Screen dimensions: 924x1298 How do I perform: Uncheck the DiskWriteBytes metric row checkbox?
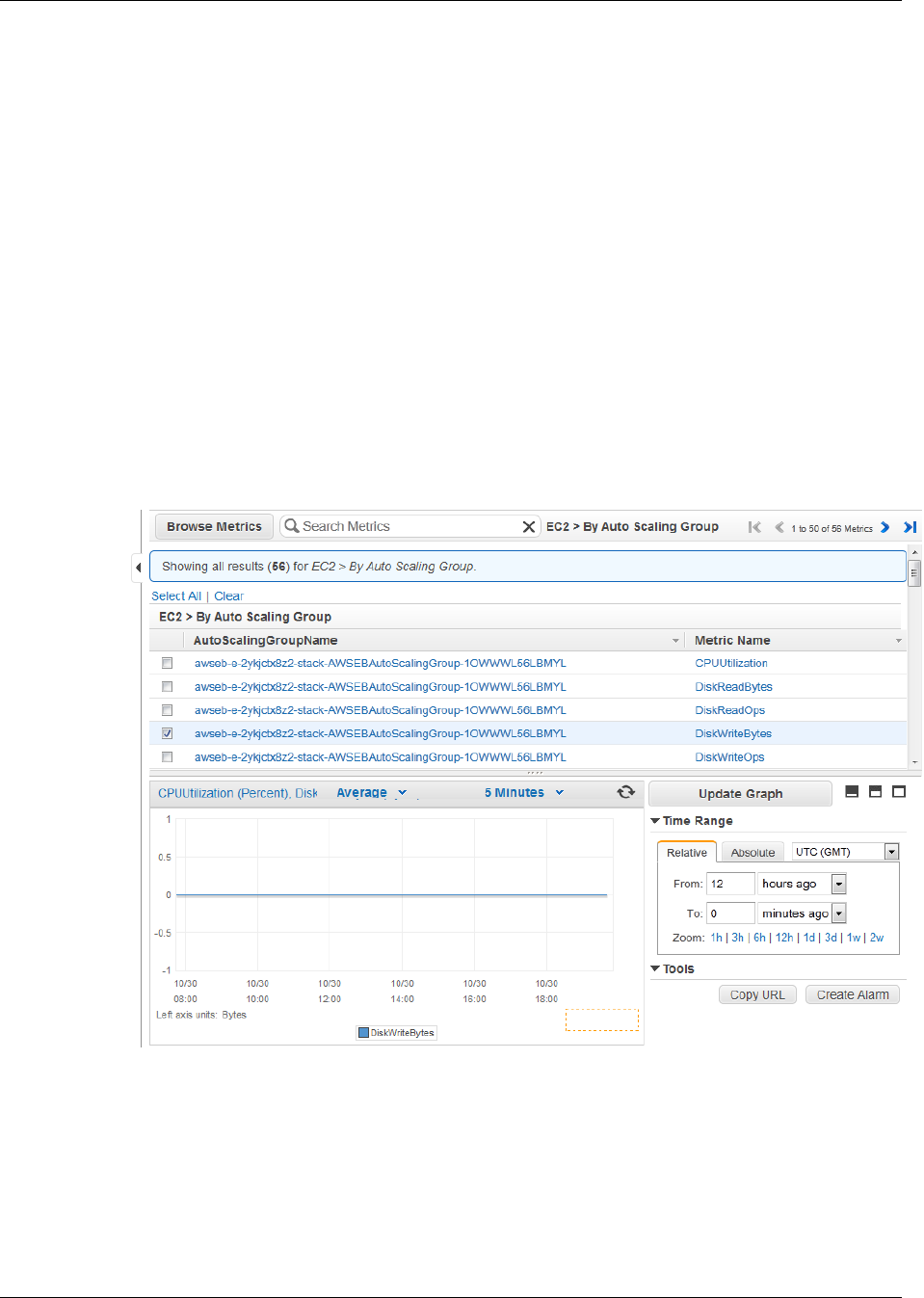pyautogui.click(x=167, y=733)
